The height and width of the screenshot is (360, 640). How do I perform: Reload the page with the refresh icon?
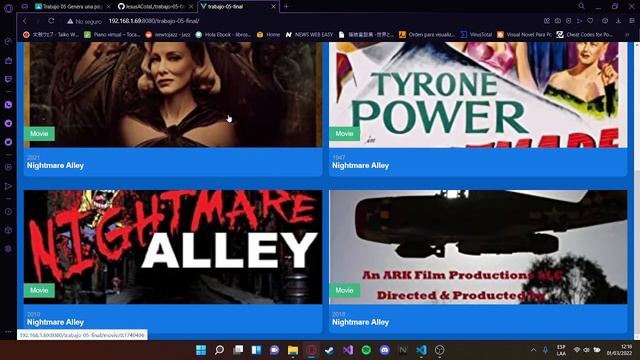[51, 21]
